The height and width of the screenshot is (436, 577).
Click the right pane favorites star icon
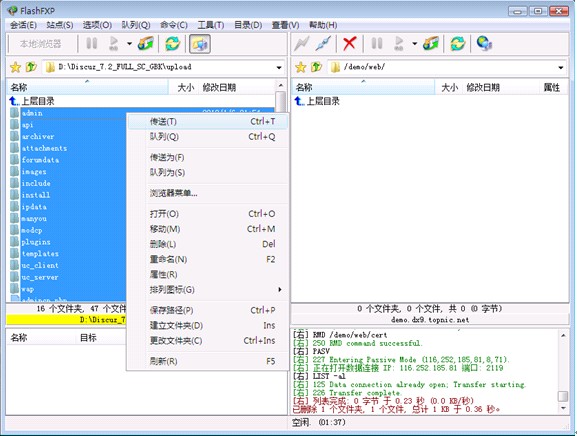tap(301, 67)
